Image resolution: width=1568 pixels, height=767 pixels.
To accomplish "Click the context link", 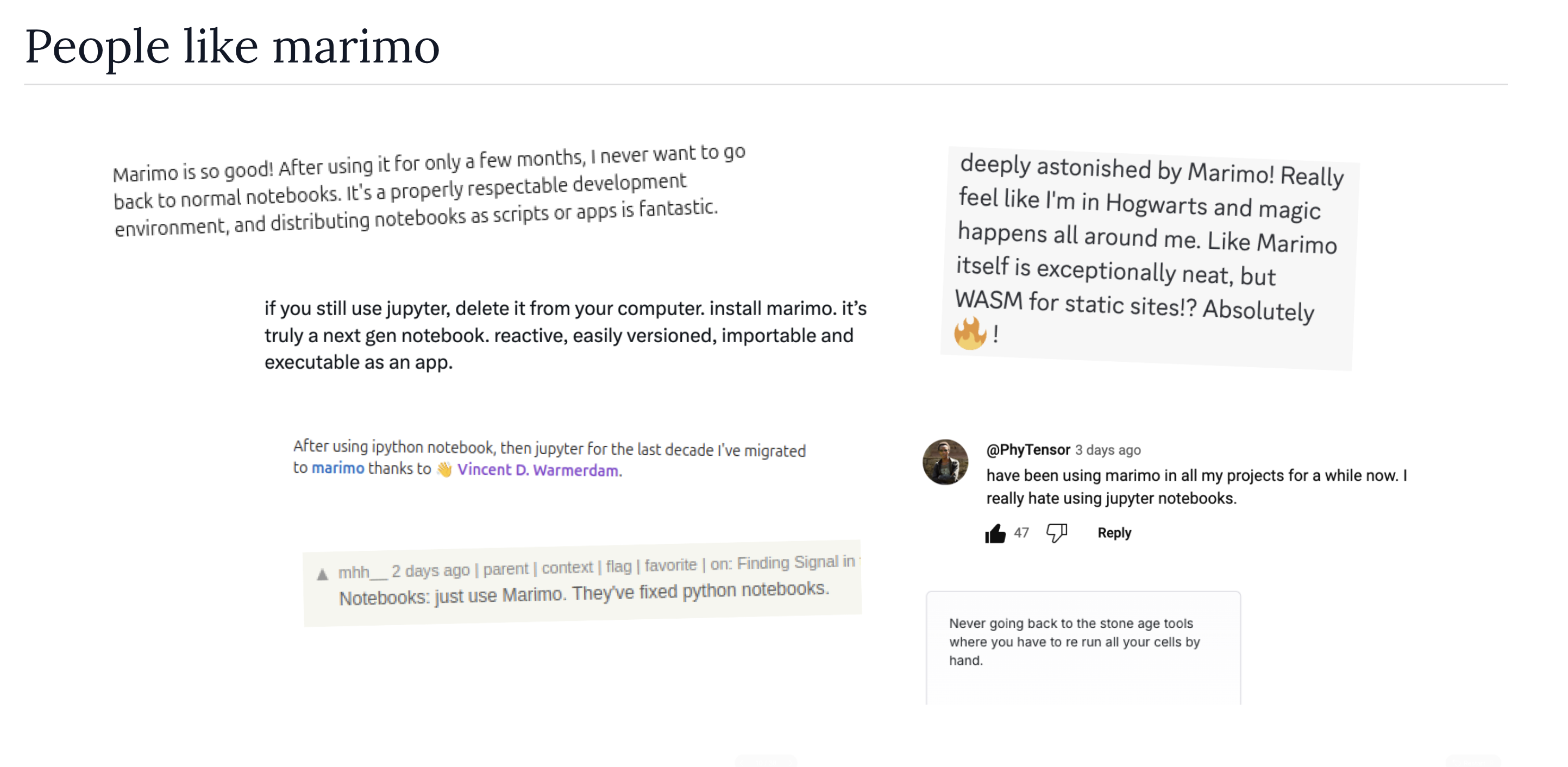I will click(567, 567).
